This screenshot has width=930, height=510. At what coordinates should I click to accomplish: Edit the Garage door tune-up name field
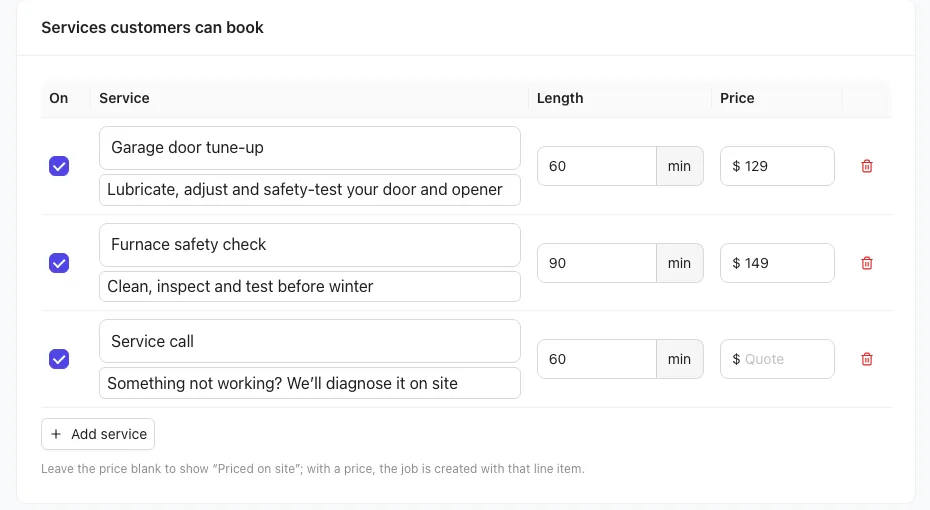pos(310,148)
